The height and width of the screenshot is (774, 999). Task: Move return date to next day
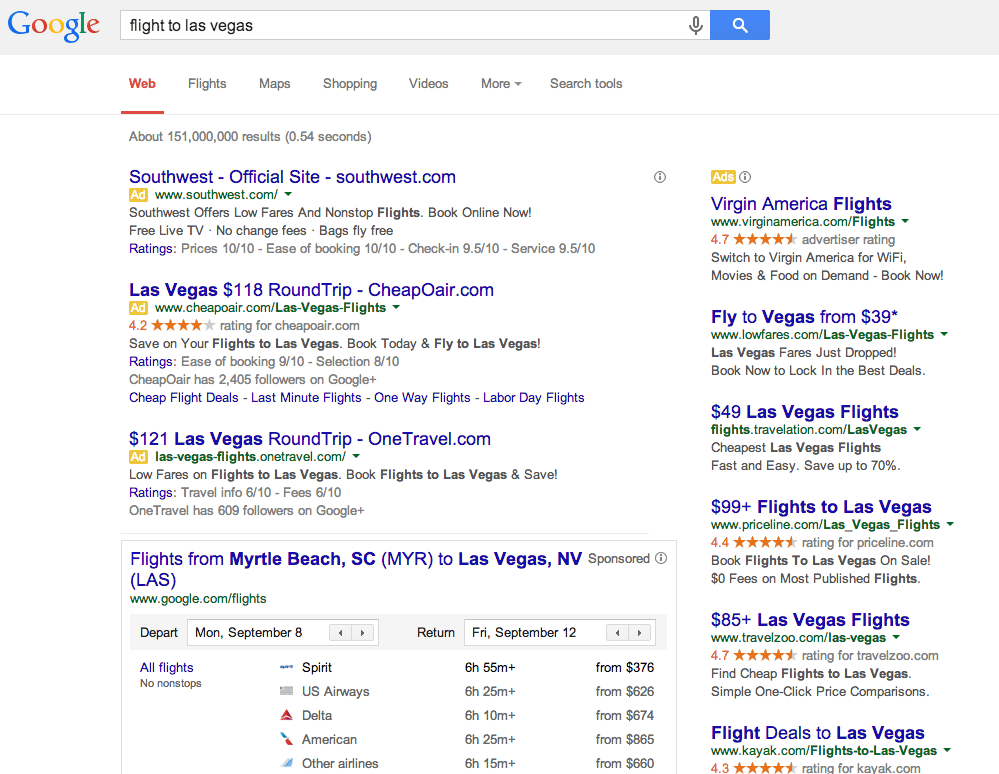point(639,633)
